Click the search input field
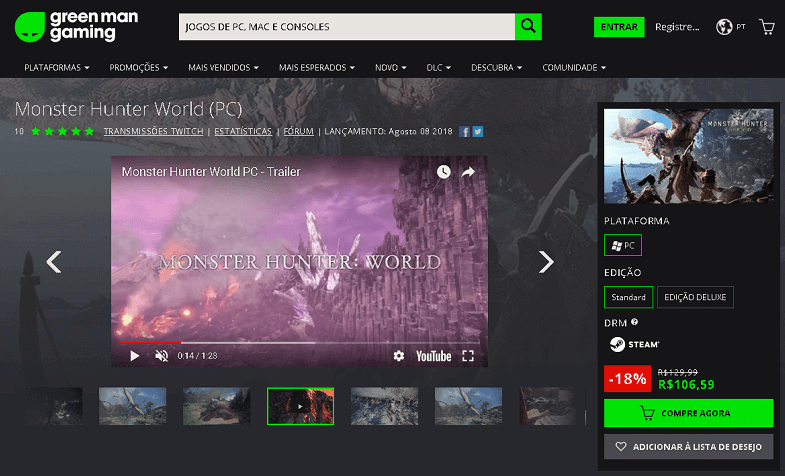 pos(347,27)
